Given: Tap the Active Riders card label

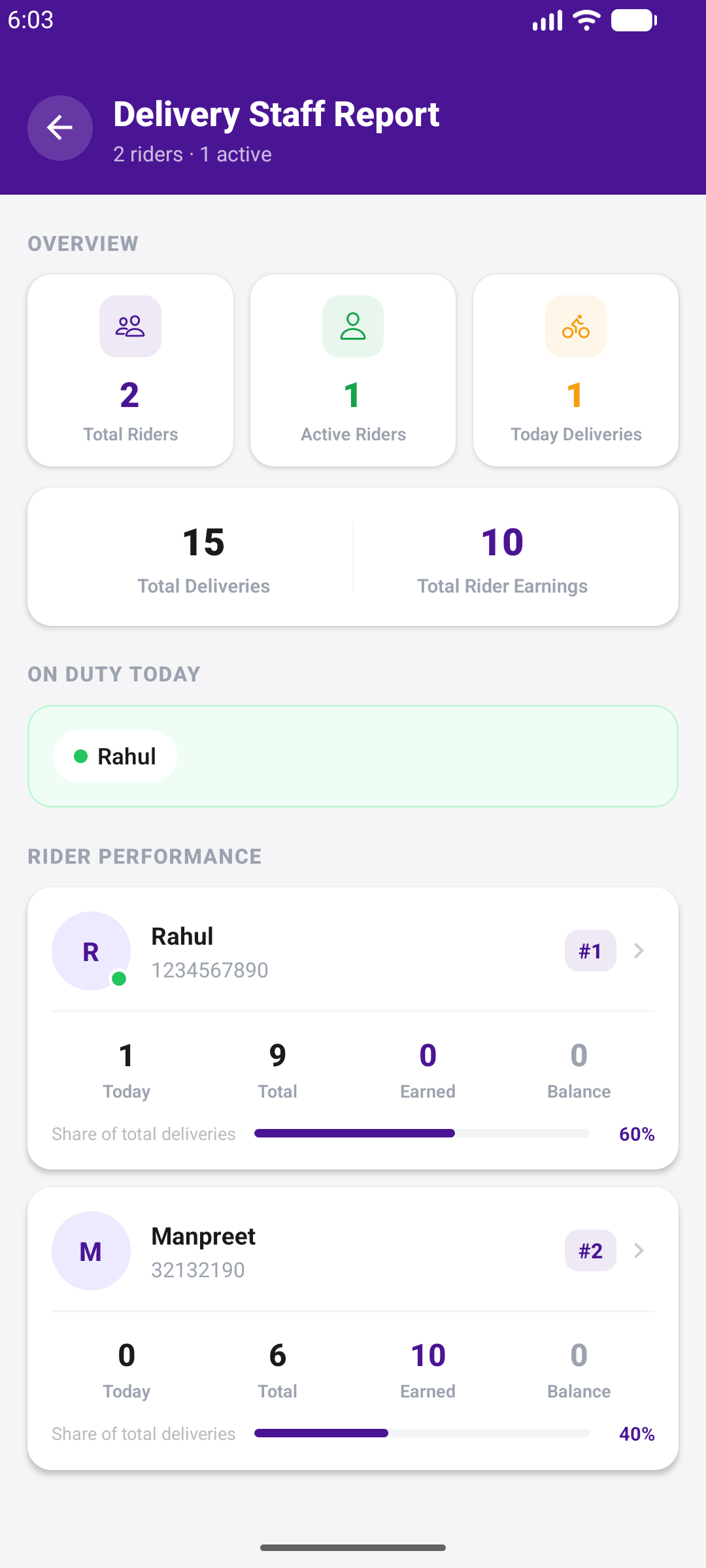Looking at the screenshot, I should 353,434.
